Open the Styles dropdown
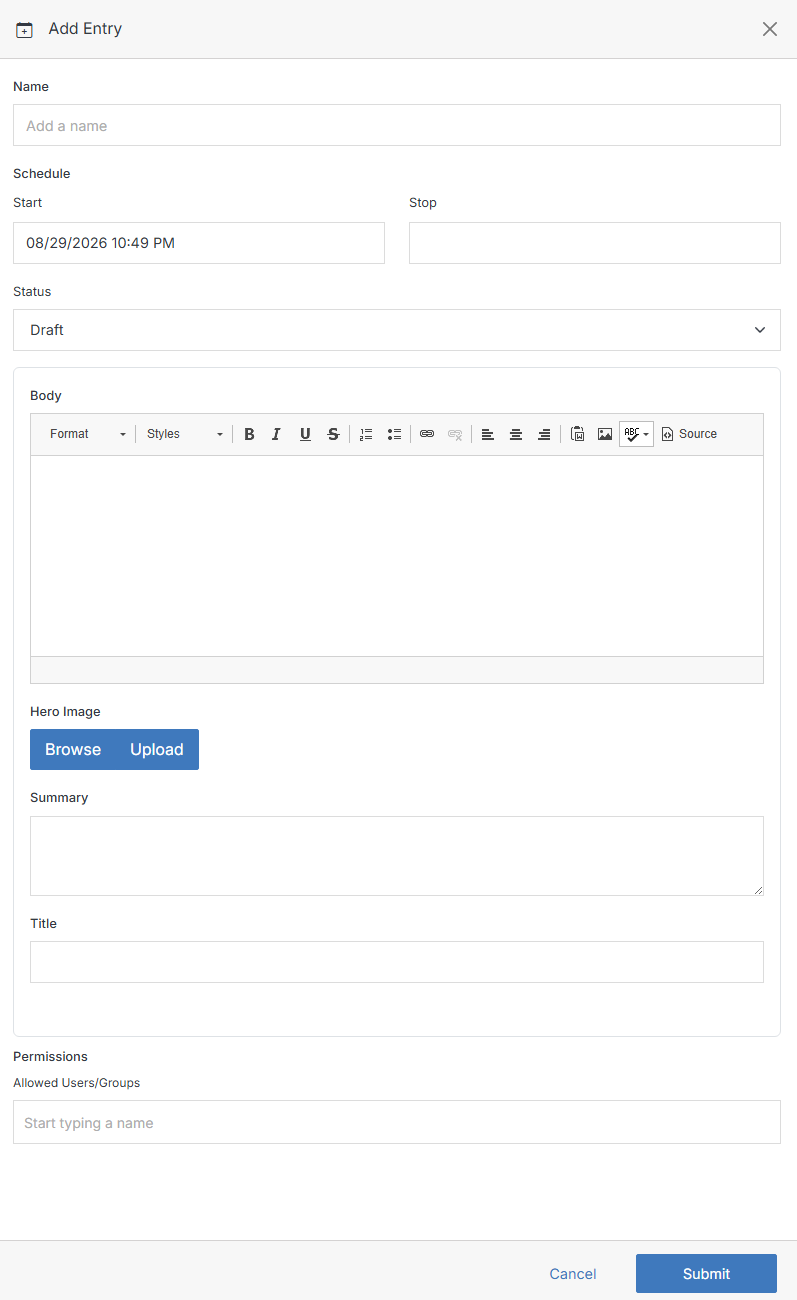 coord(185,434)
